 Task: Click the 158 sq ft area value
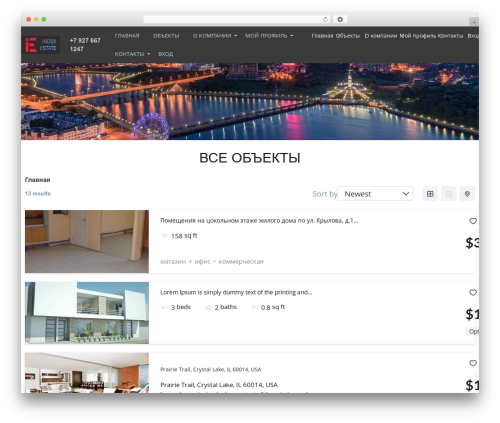[184, 236]
